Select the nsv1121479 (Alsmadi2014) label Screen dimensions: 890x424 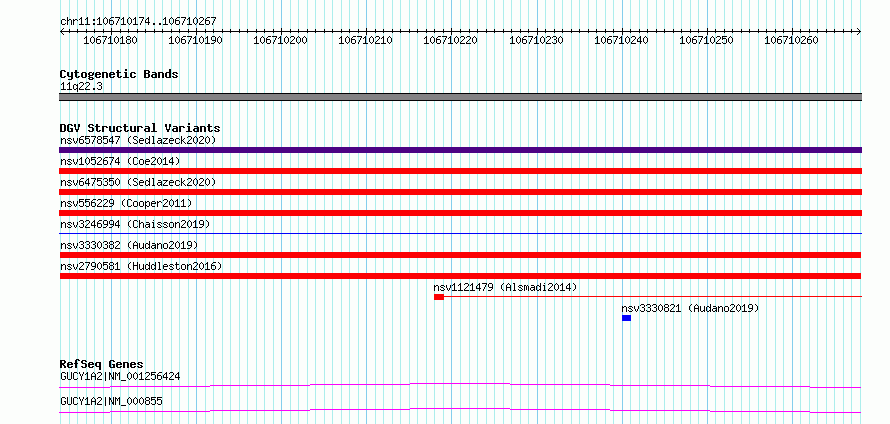point(505,287)
